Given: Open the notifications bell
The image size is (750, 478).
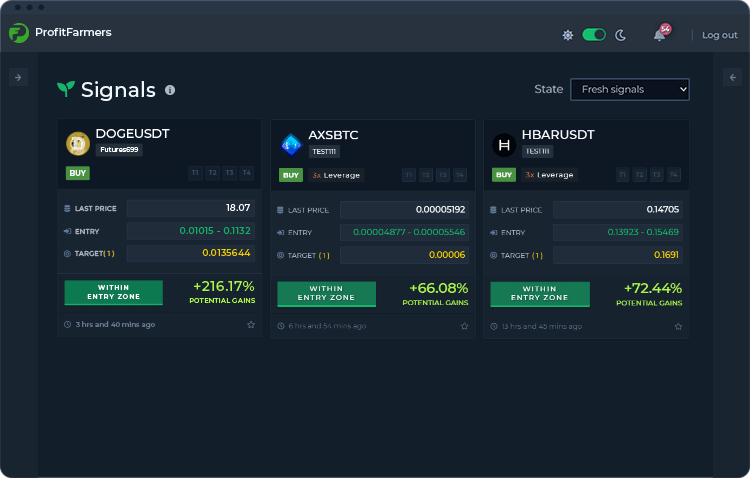Looking at the screenshot, I should 659,35.
